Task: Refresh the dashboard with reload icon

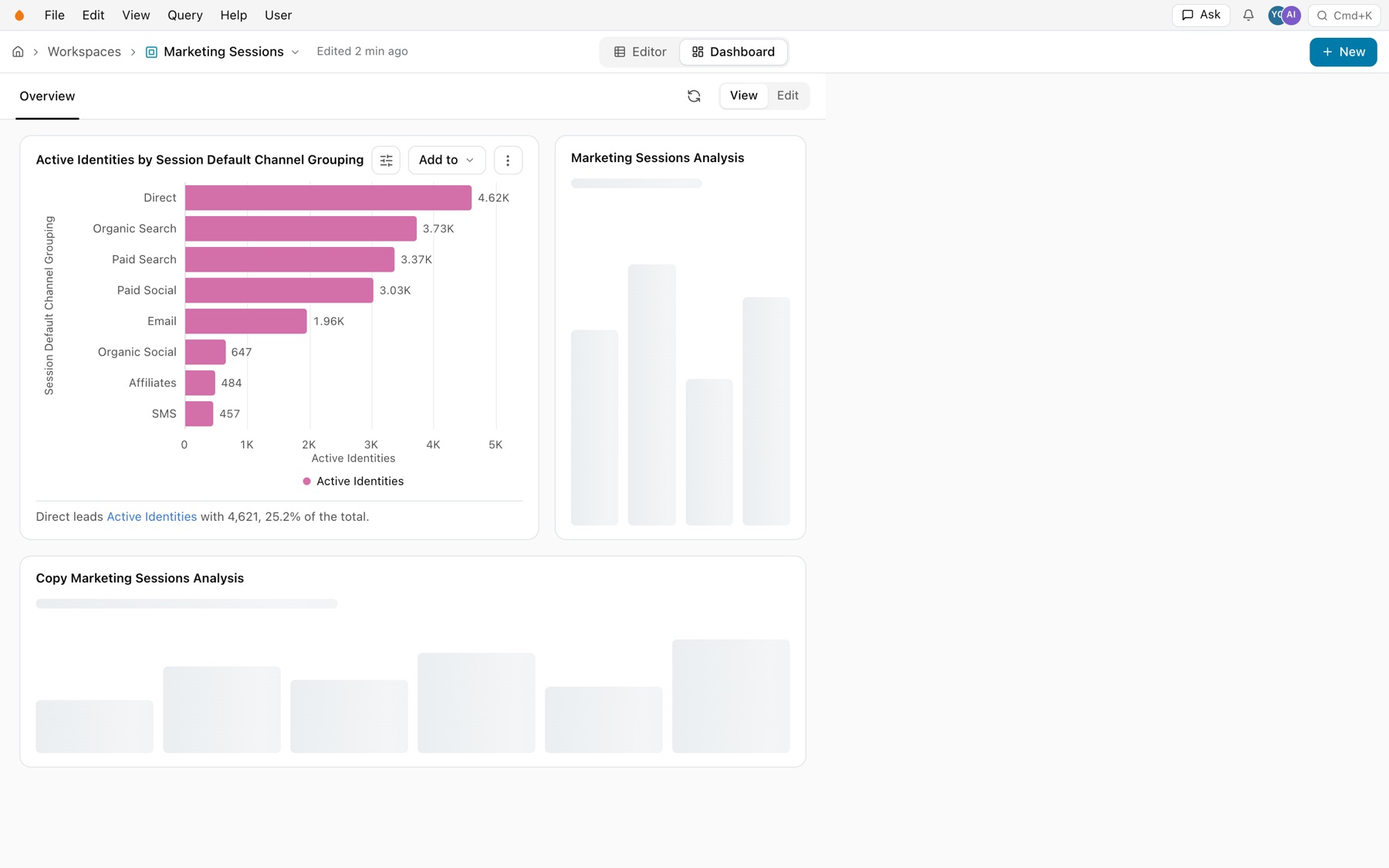Action: (x=694, y=96)
